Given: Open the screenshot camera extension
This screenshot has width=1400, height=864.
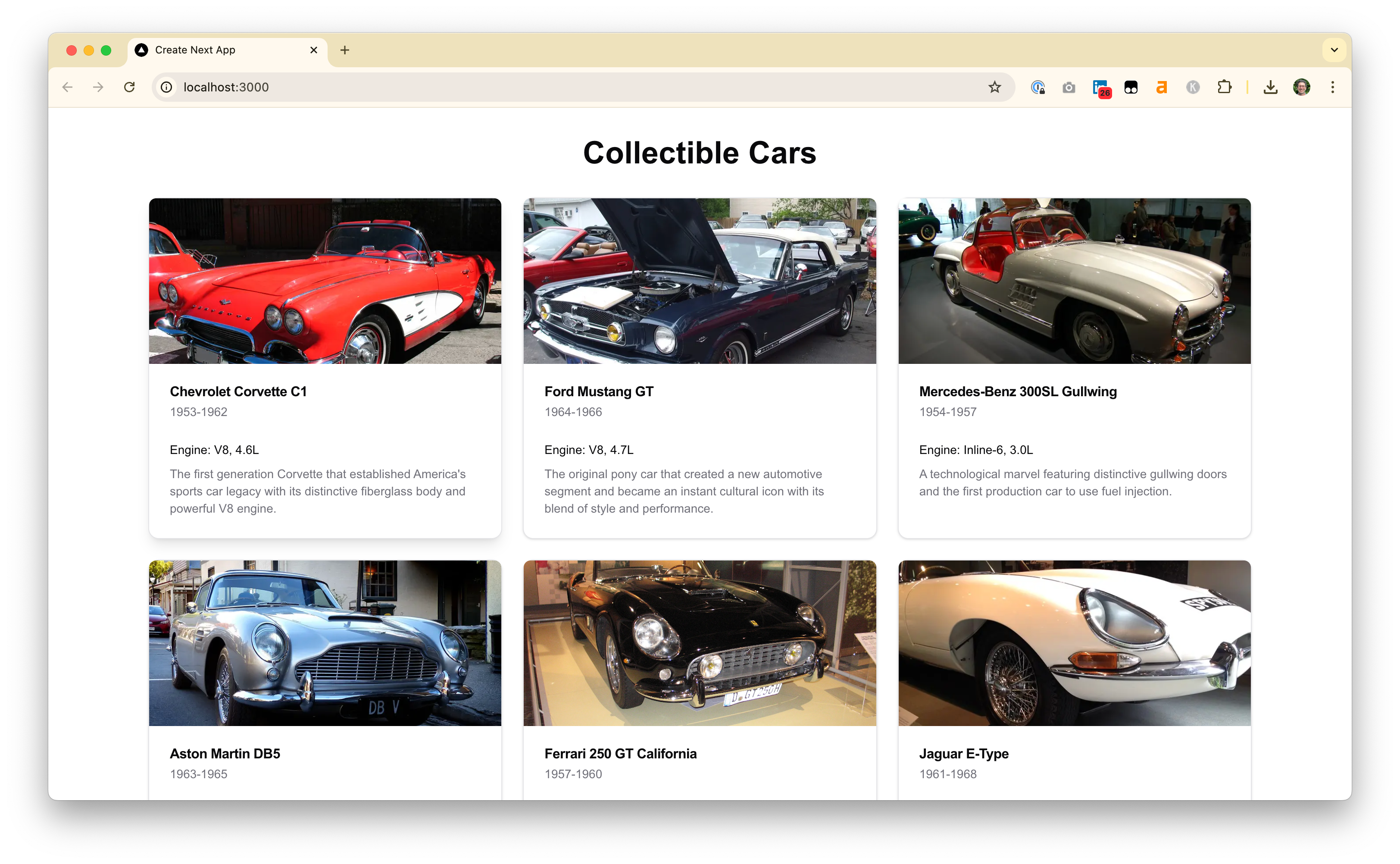Looking at the screenshot, I should tap(1069, 87).
